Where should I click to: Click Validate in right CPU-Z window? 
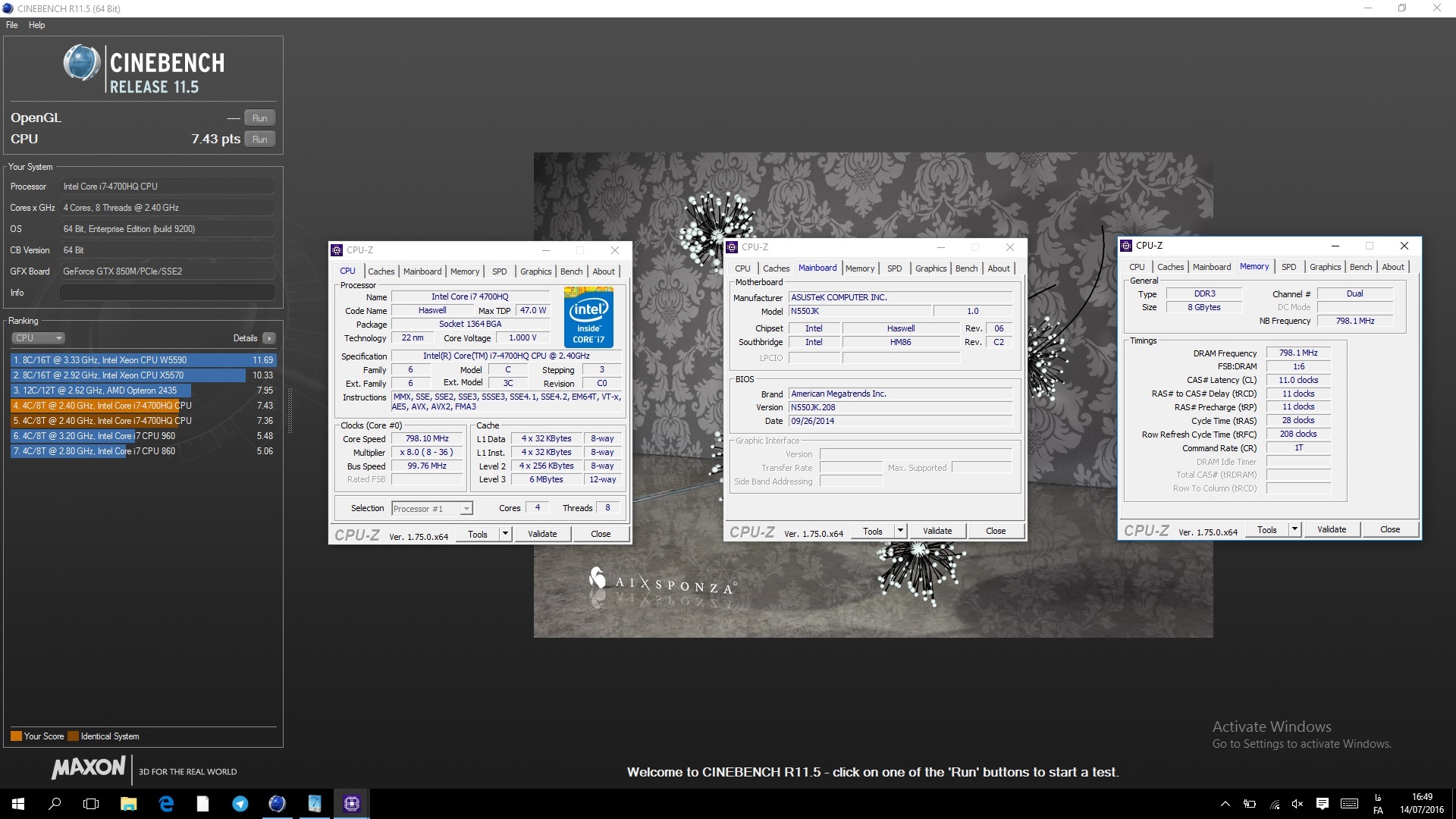pyautogui.click(x=1332, y=529)
